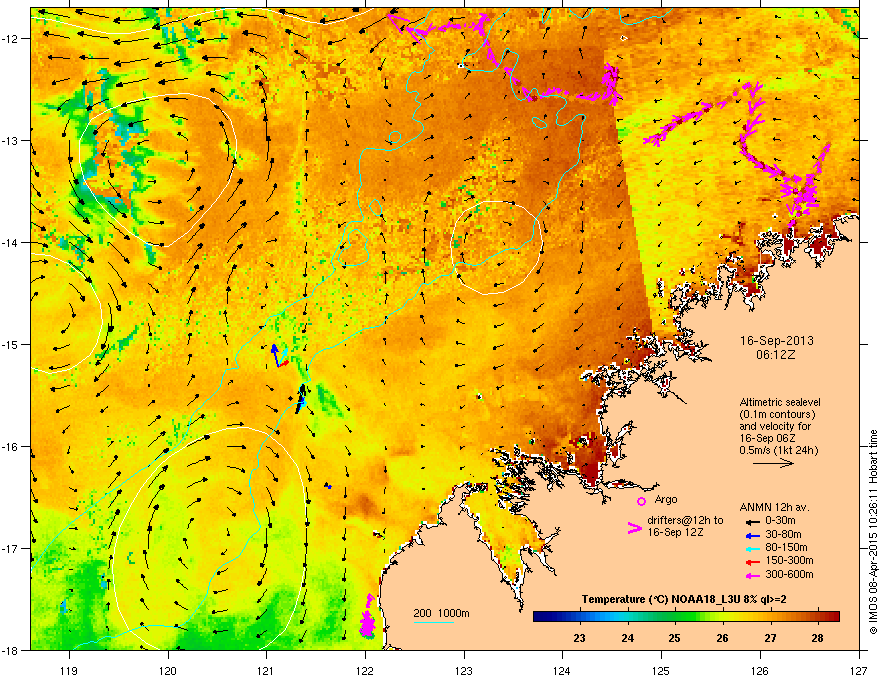Click the 125 longitude axis label

[x=661, y=670]
